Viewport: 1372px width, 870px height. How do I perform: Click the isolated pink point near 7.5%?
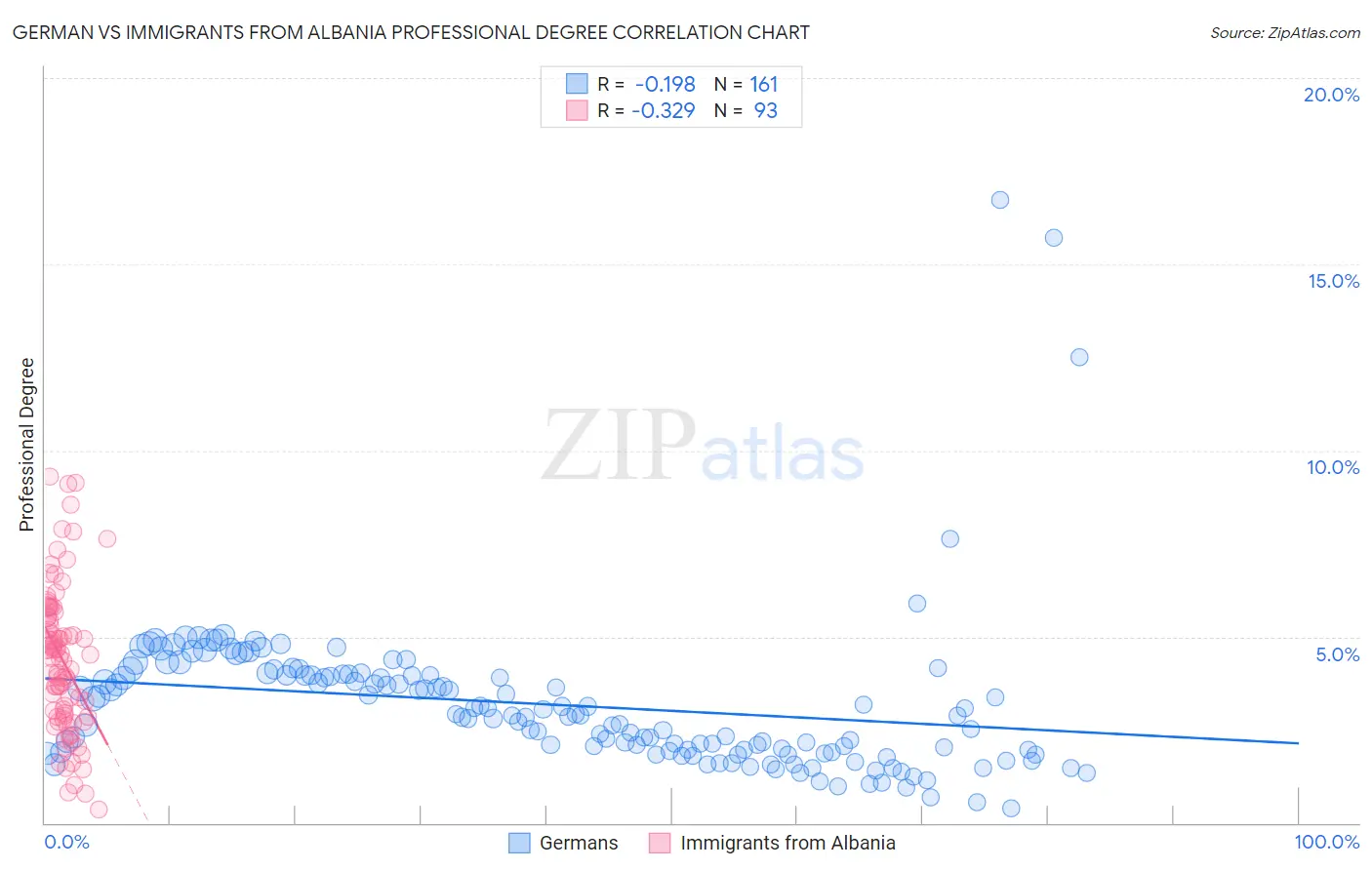coord(107,538)
